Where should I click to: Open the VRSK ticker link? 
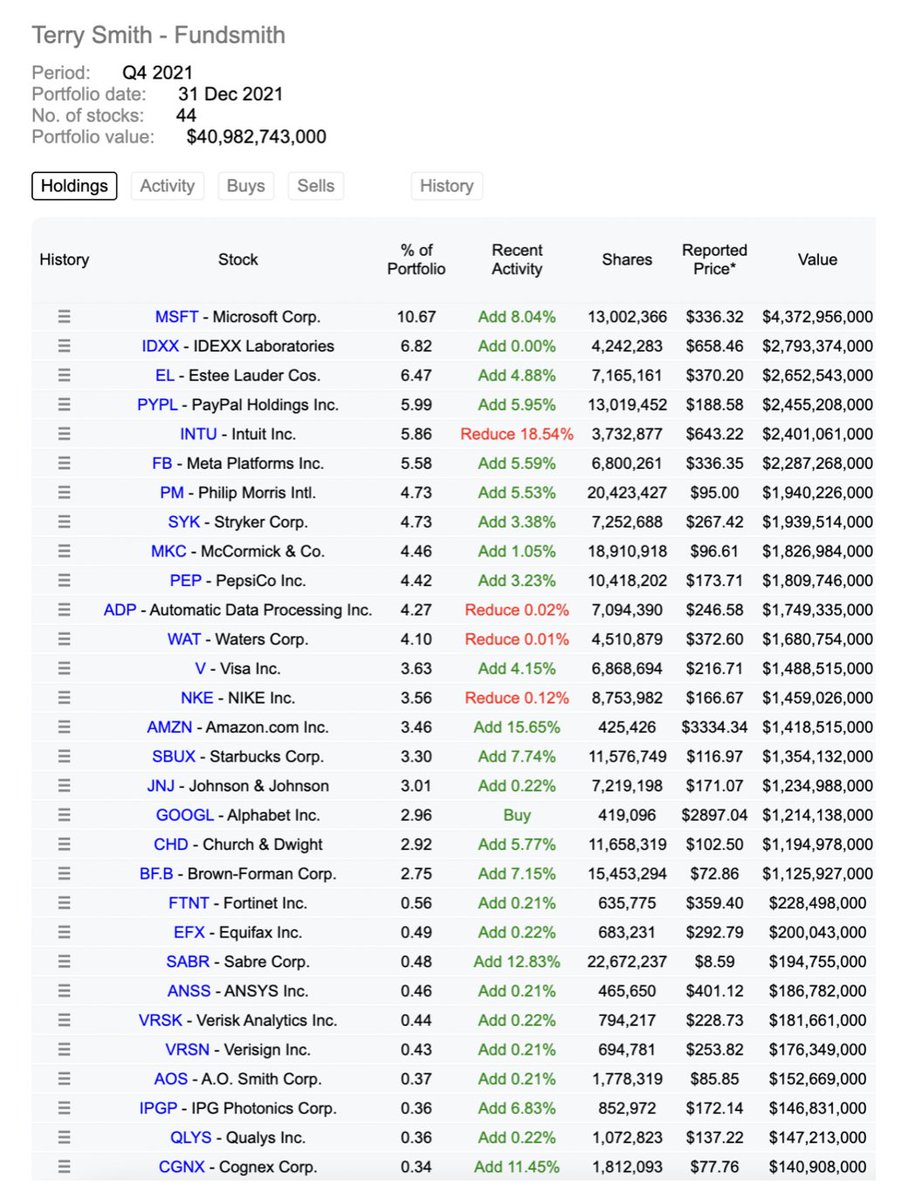point(160,1021)
